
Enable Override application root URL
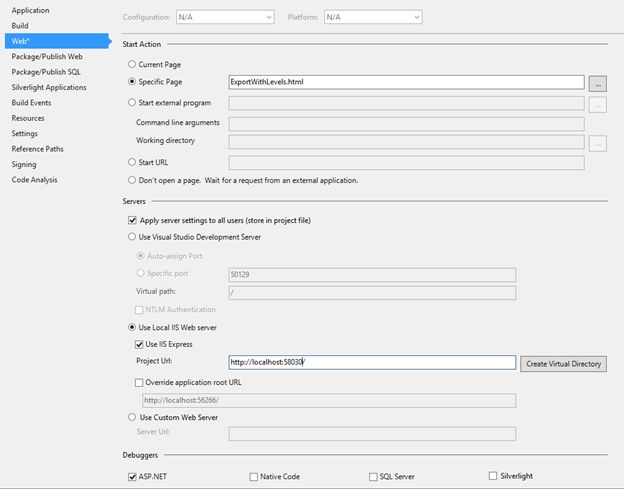139,383
